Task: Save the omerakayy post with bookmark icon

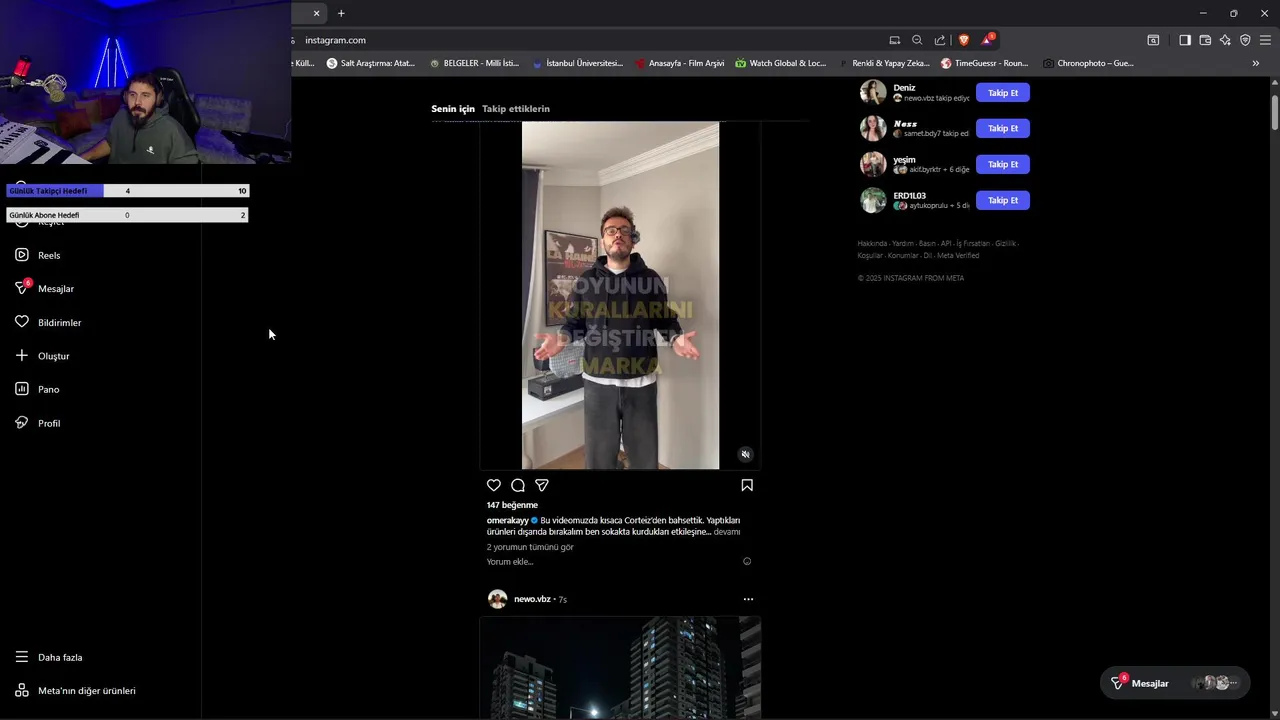Action: click(x=747, y=485)
